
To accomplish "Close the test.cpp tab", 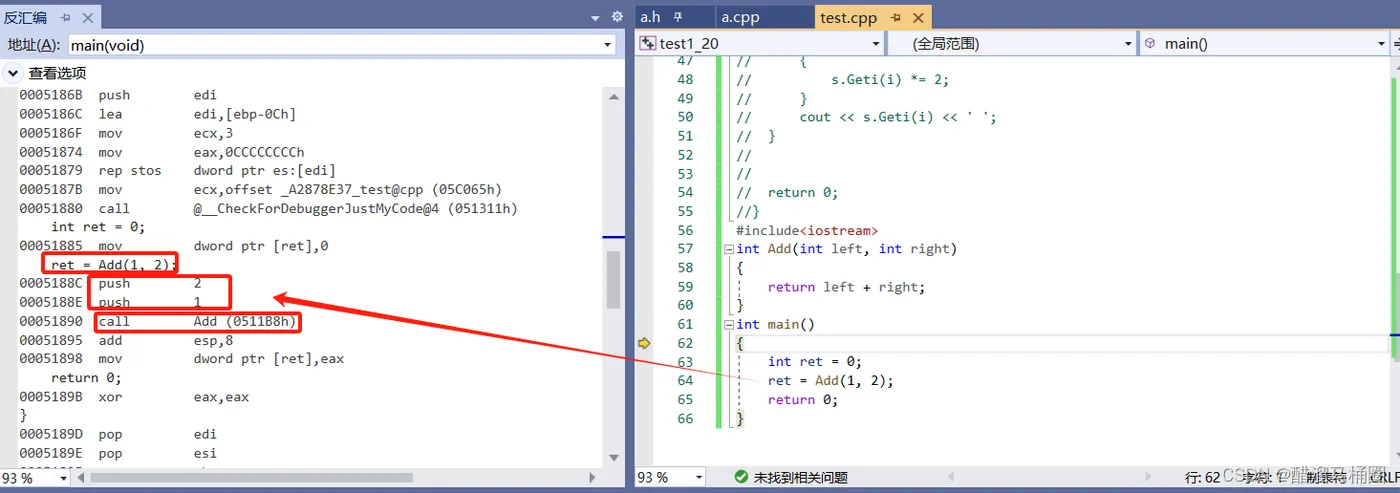I will pos(917,17).
